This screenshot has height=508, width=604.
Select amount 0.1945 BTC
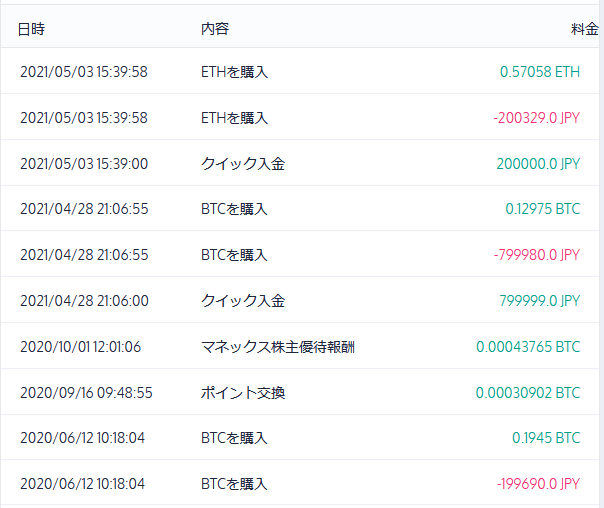click(x=546, y=438)
